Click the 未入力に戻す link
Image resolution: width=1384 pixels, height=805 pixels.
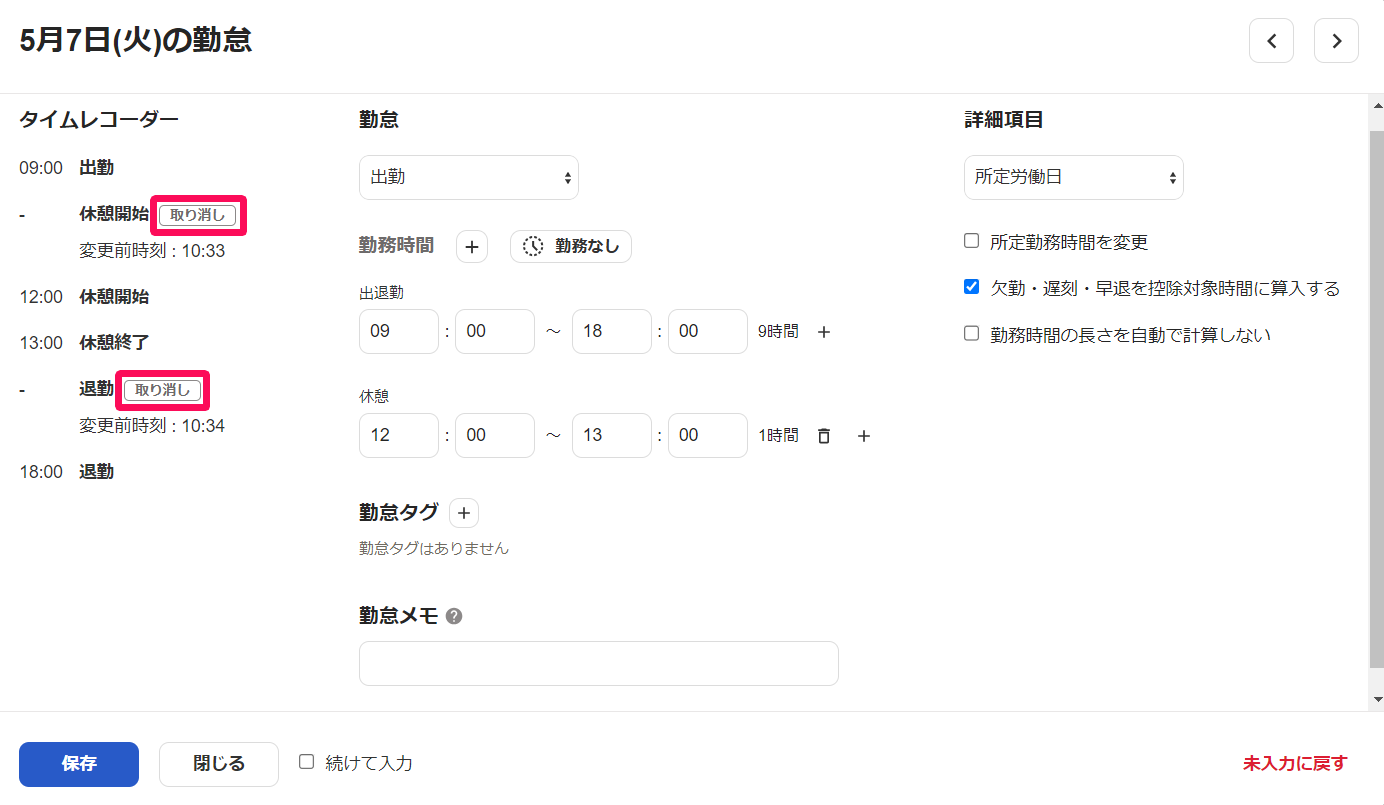[1295, 764]
